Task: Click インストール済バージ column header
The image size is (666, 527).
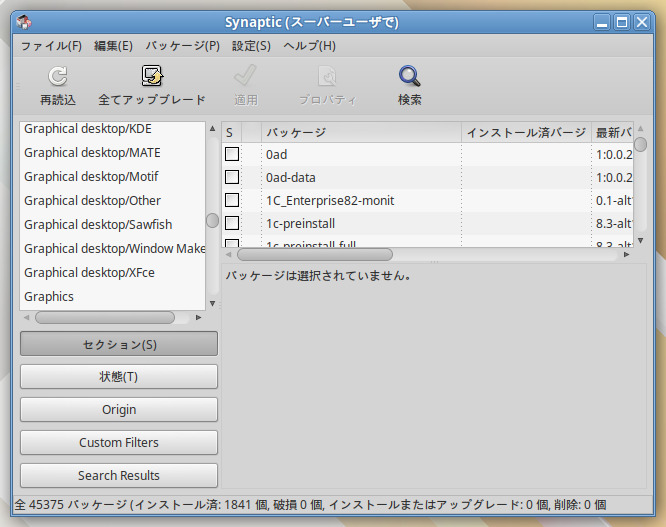Action: 526,132
